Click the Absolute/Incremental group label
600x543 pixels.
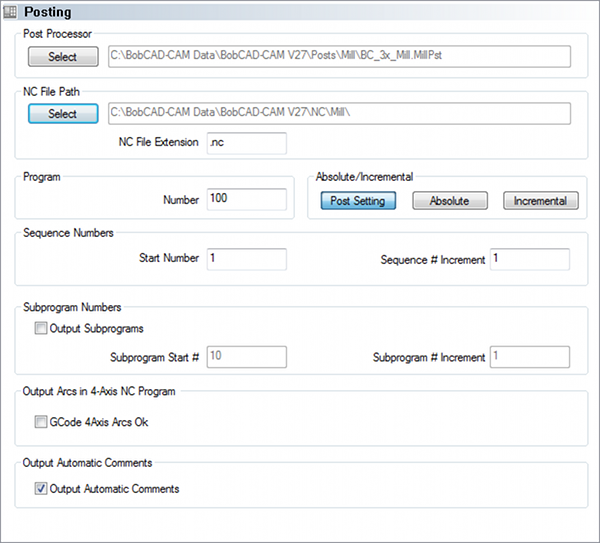(364, 177)
